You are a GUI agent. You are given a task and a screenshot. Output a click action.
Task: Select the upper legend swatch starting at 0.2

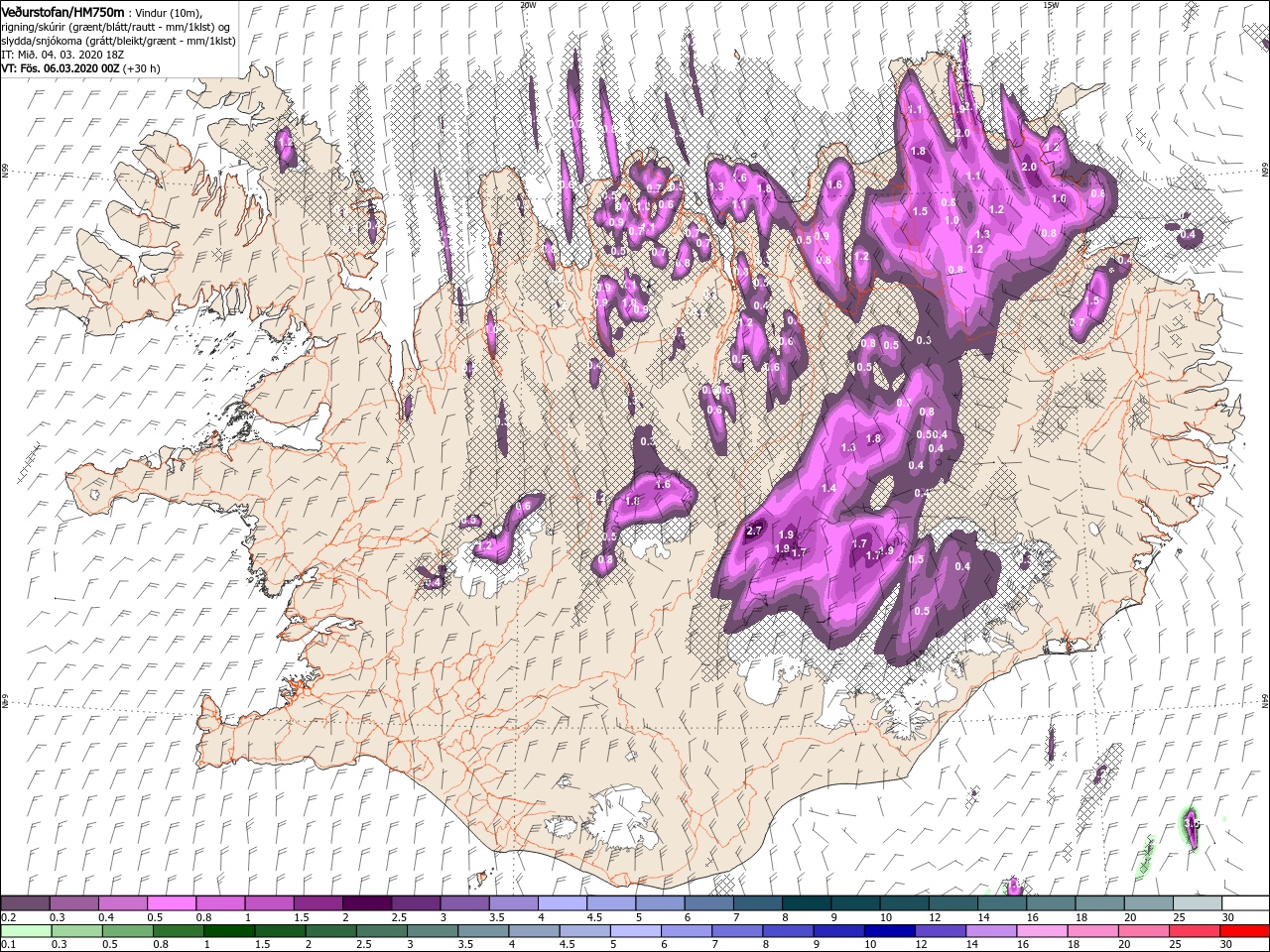point(25,903)
